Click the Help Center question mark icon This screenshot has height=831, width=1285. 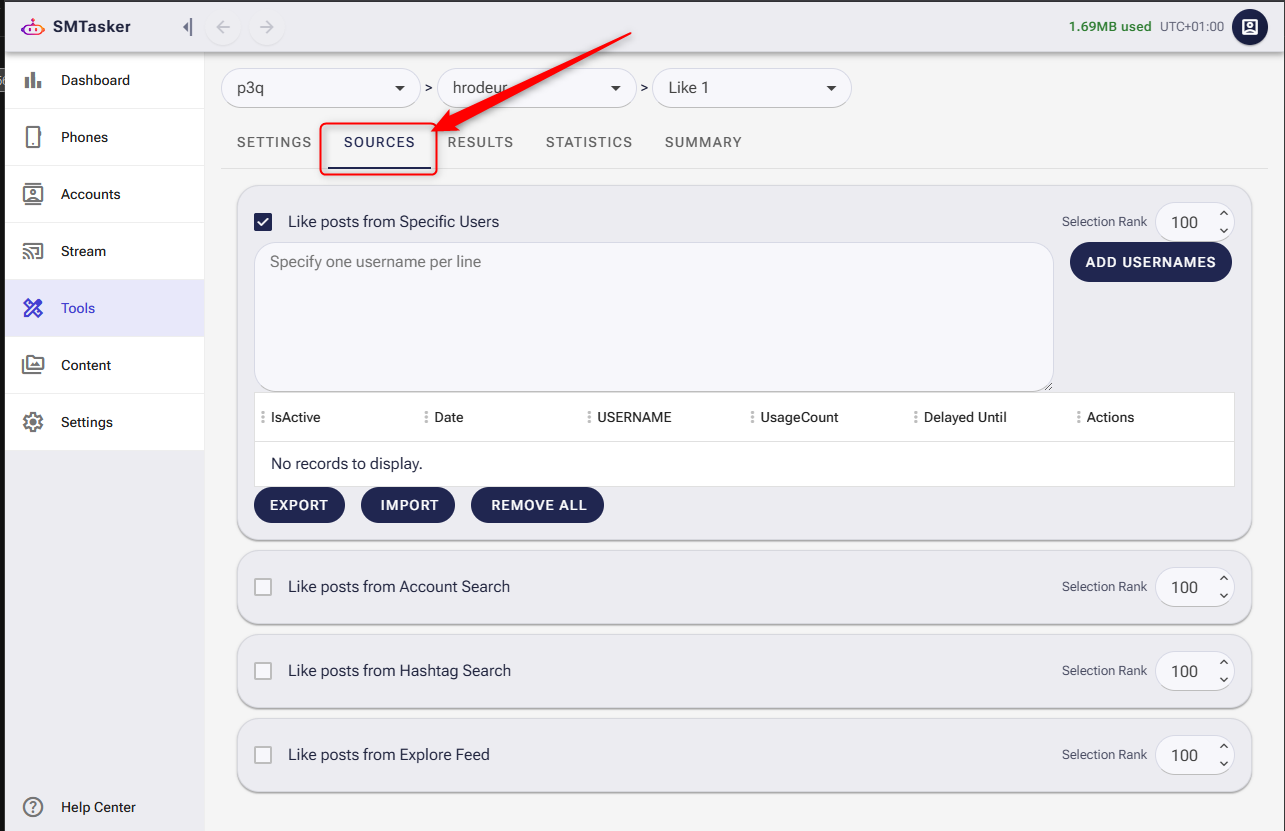(33, 807)
